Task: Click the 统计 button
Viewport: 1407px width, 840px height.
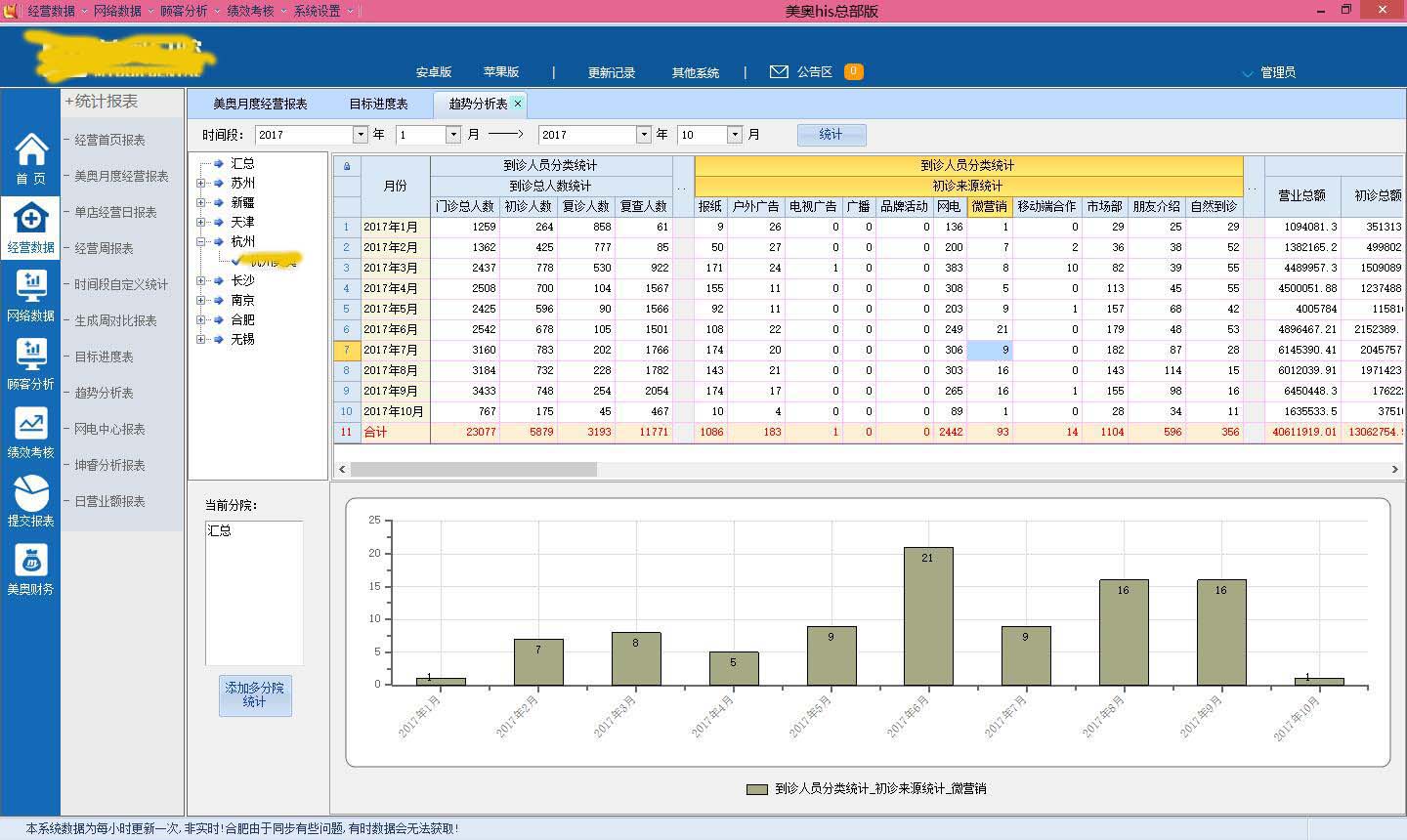Action: [x=831, y=135]
